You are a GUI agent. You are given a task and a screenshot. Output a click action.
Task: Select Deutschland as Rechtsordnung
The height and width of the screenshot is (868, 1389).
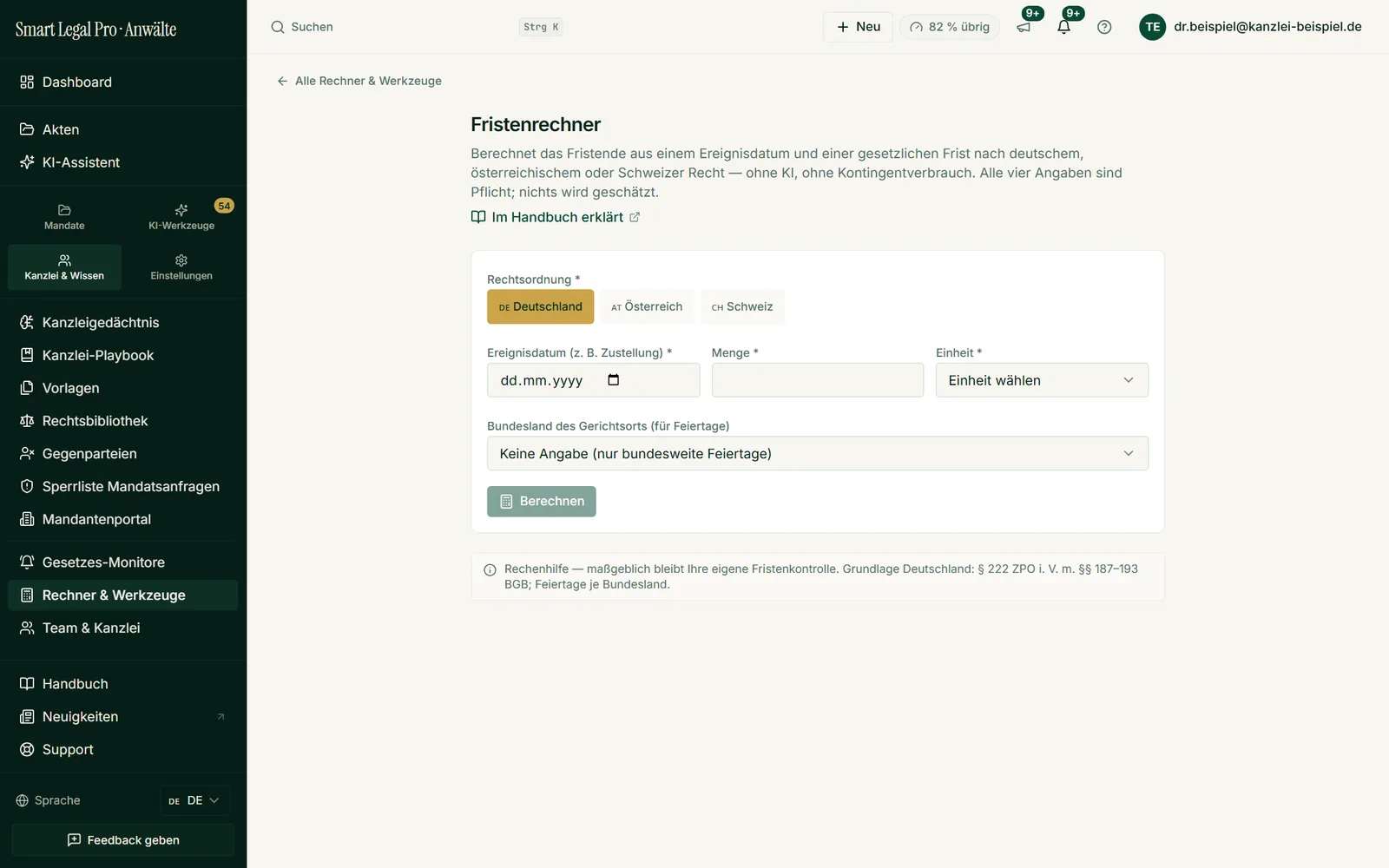coord(540,307)
